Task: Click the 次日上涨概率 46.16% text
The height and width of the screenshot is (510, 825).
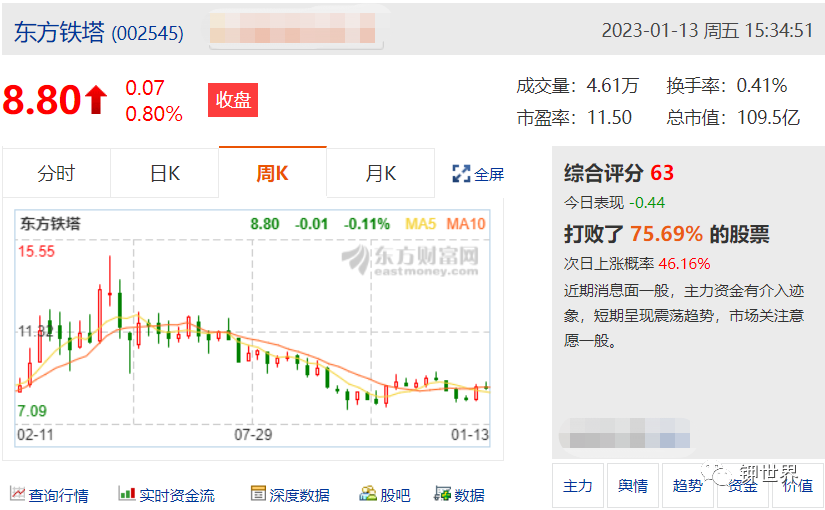Action: 637,264
